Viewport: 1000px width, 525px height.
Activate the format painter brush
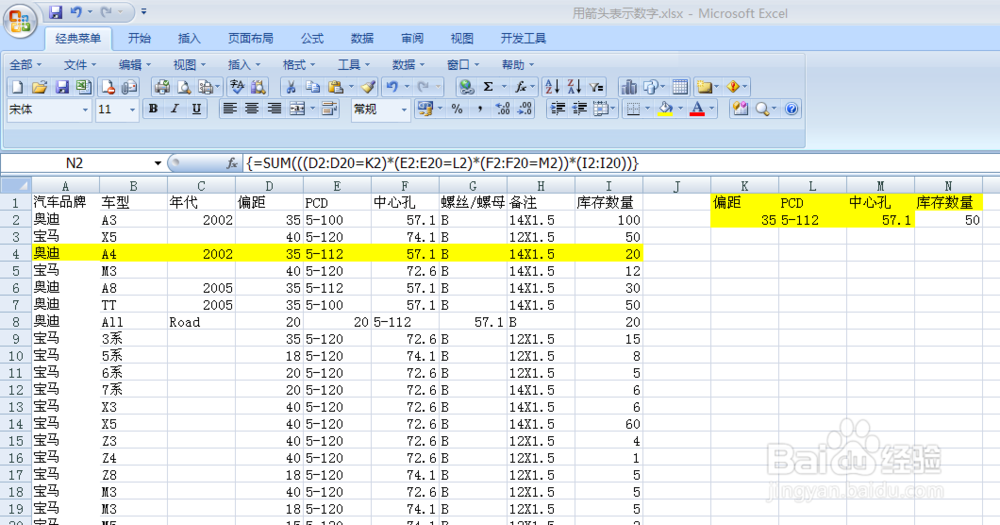coord(368,87)
